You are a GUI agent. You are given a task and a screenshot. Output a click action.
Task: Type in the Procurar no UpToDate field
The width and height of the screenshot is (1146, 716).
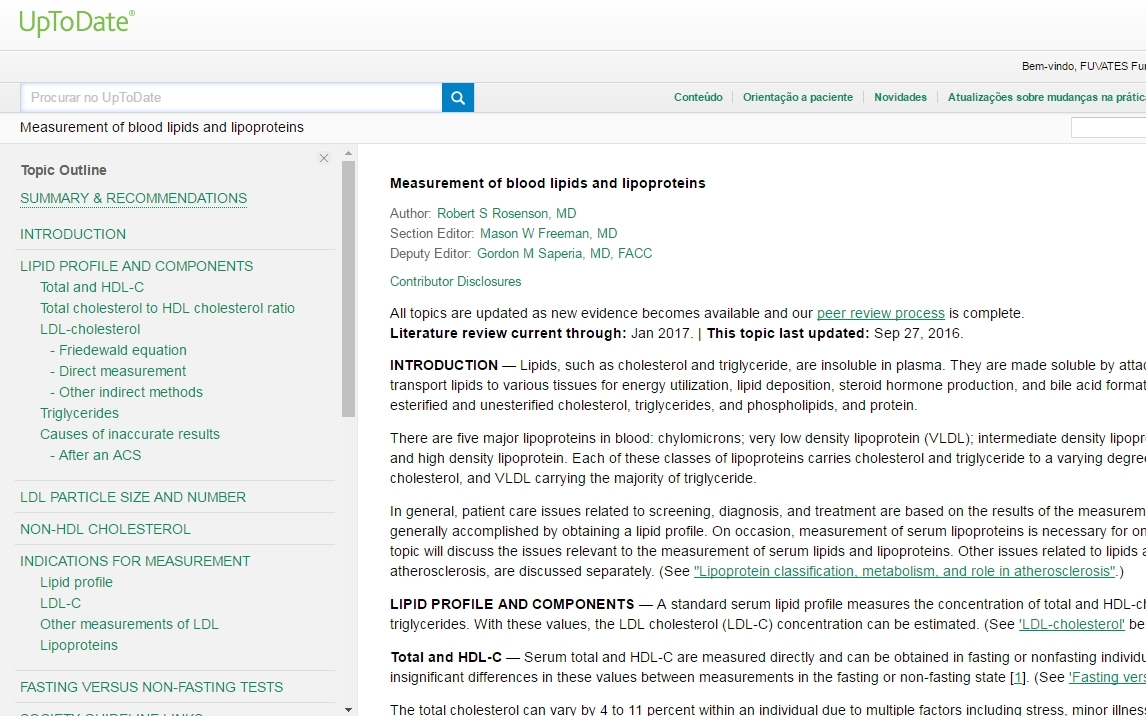pos(231,98)
